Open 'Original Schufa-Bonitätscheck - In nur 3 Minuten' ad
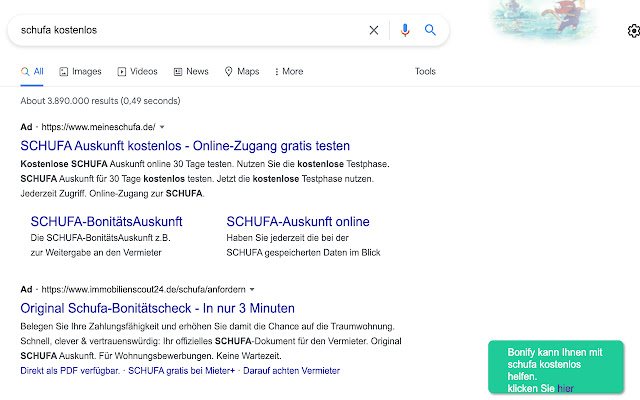Viewport: 640px width, 400px height. (x=158, y=308)
